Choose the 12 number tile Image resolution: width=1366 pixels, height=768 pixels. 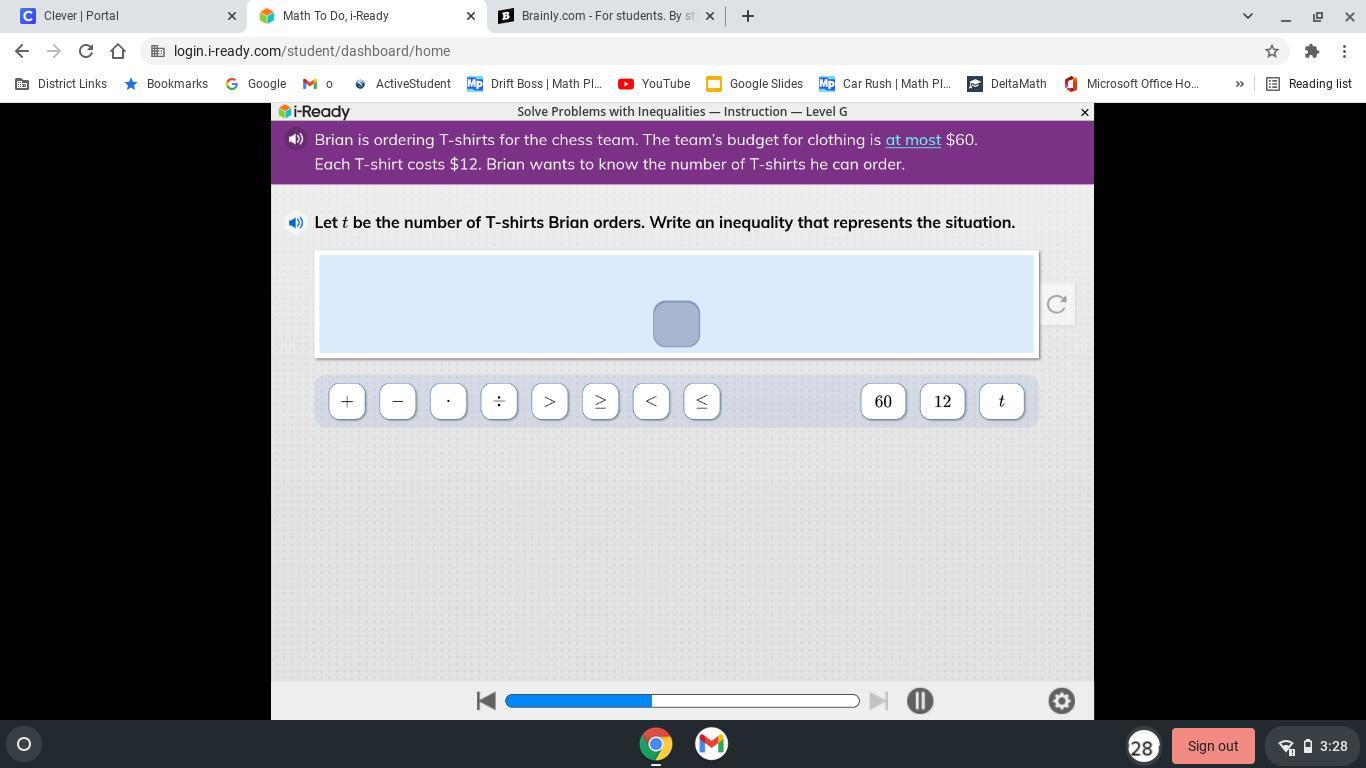pyautogui.click(x=942, y=401)
